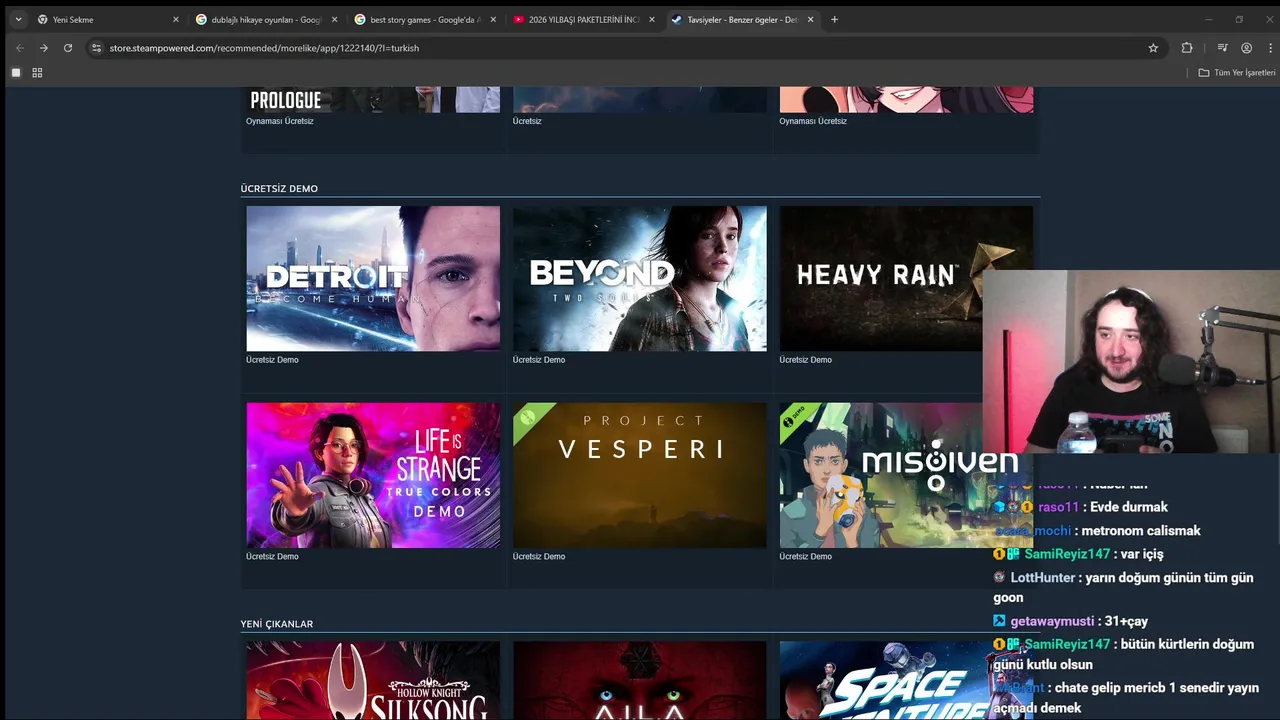Click chat username LottHunter
Screen dimensions: 1280x720
(1043, 577)
